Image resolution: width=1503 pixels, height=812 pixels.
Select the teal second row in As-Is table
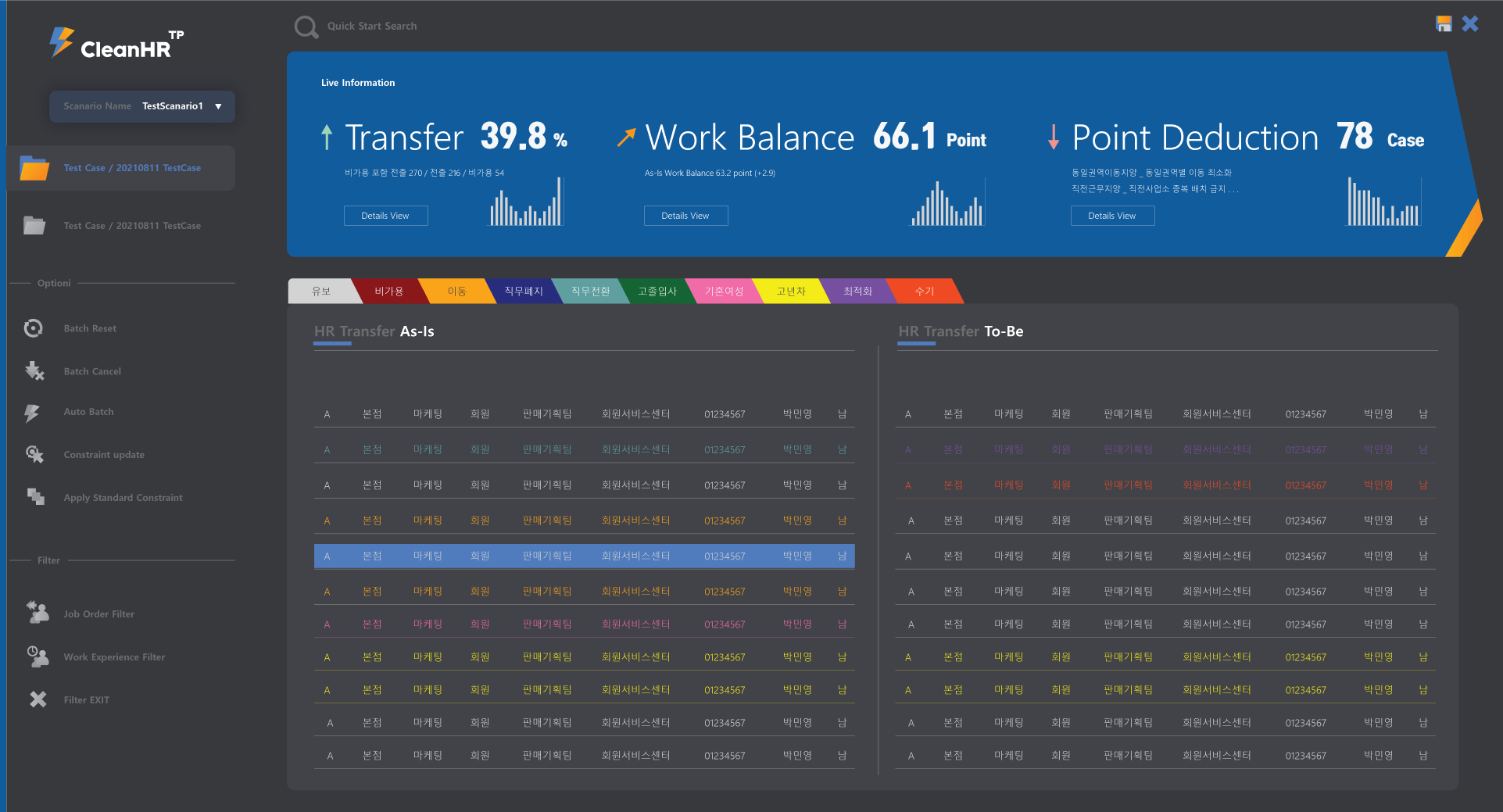tap(584, 449)
